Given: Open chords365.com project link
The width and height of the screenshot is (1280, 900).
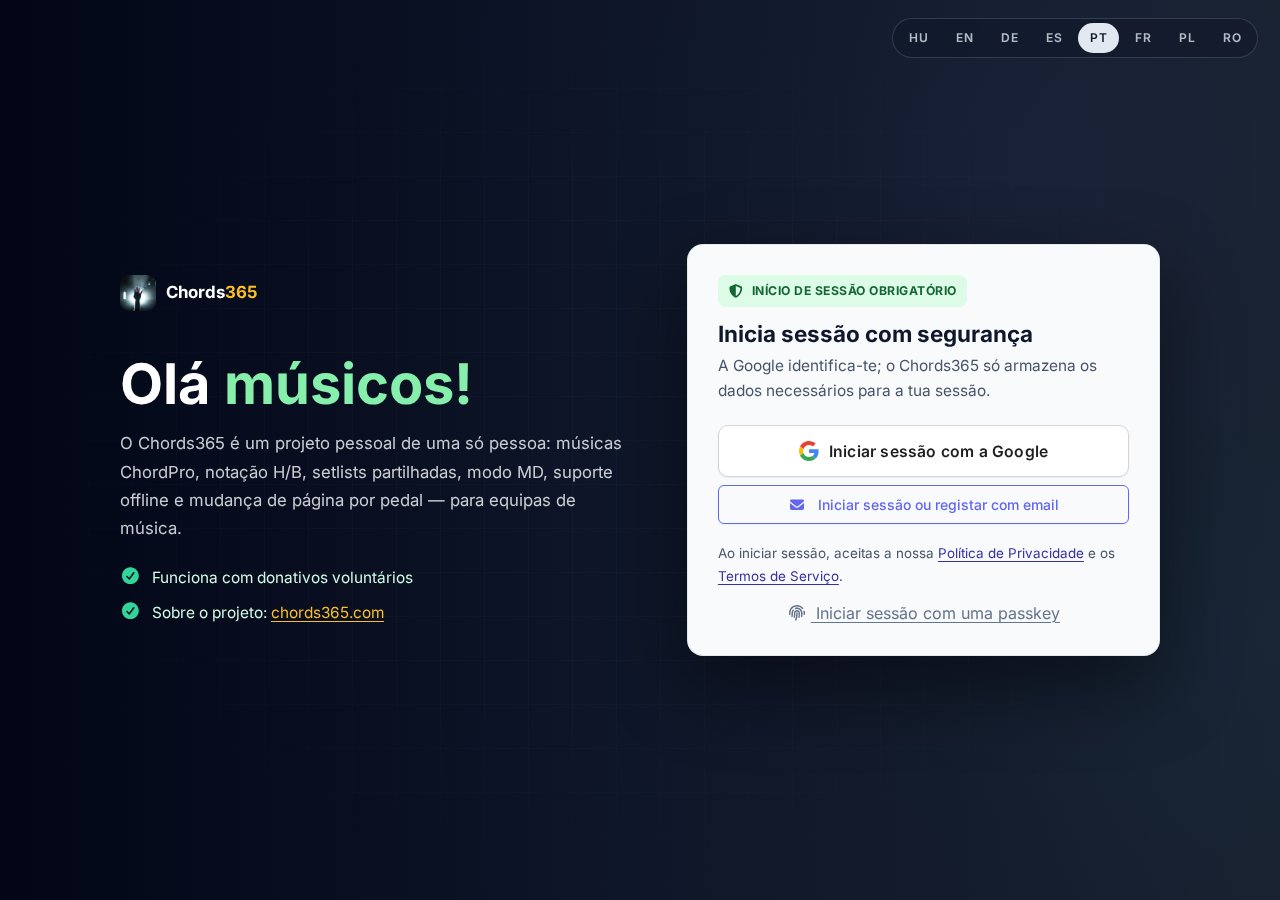Looking at the screenshot, I should point(327,612).
